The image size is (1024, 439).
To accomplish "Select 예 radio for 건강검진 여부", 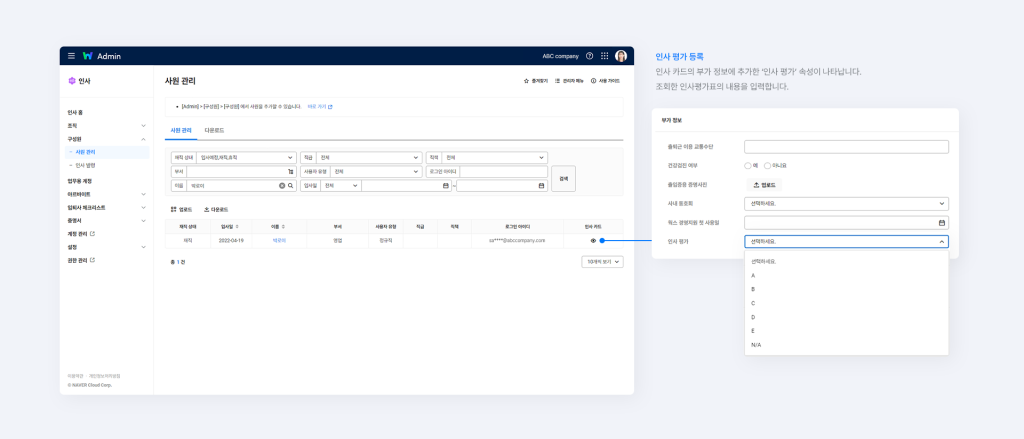I will [747, 166].
